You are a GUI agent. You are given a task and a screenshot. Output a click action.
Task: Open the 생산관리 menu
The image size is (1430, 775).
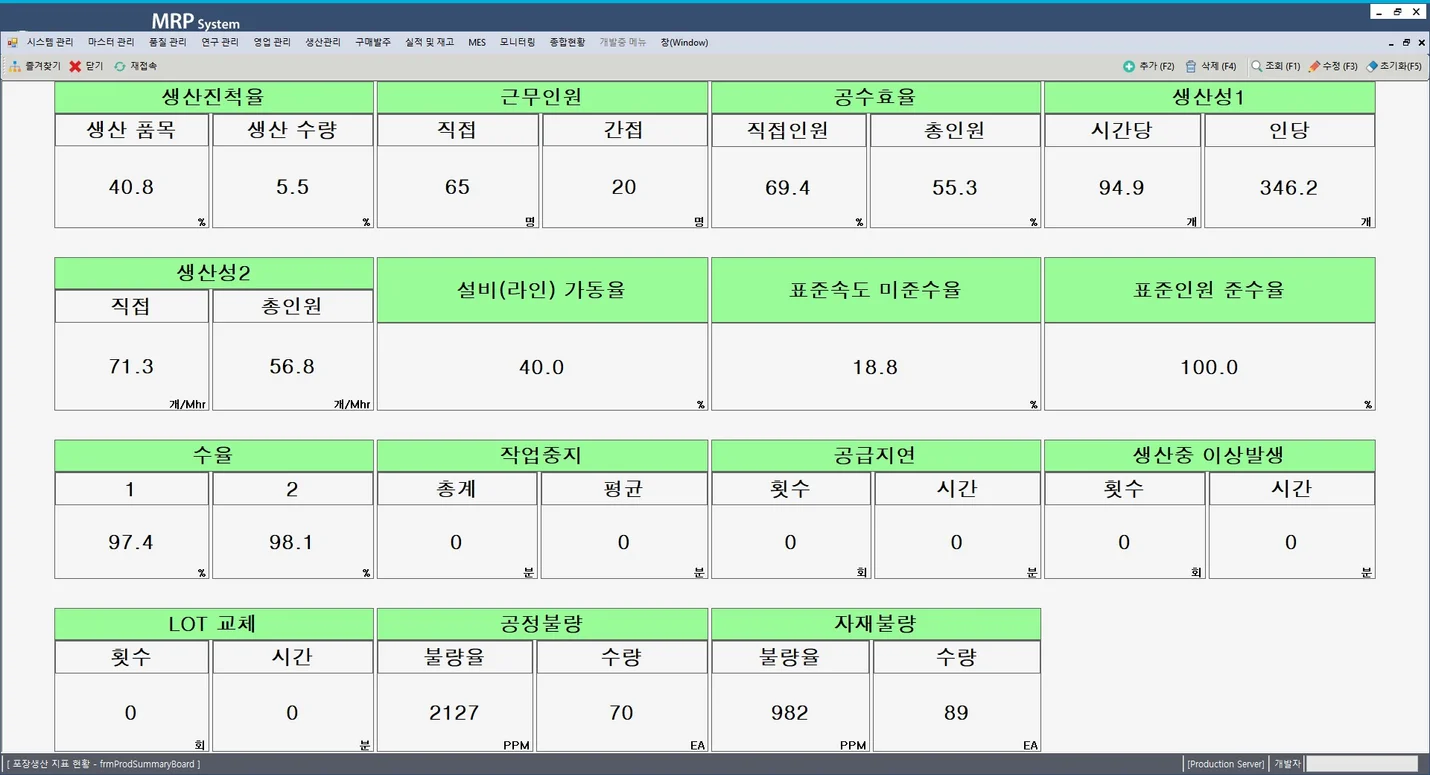click(323, 43)
